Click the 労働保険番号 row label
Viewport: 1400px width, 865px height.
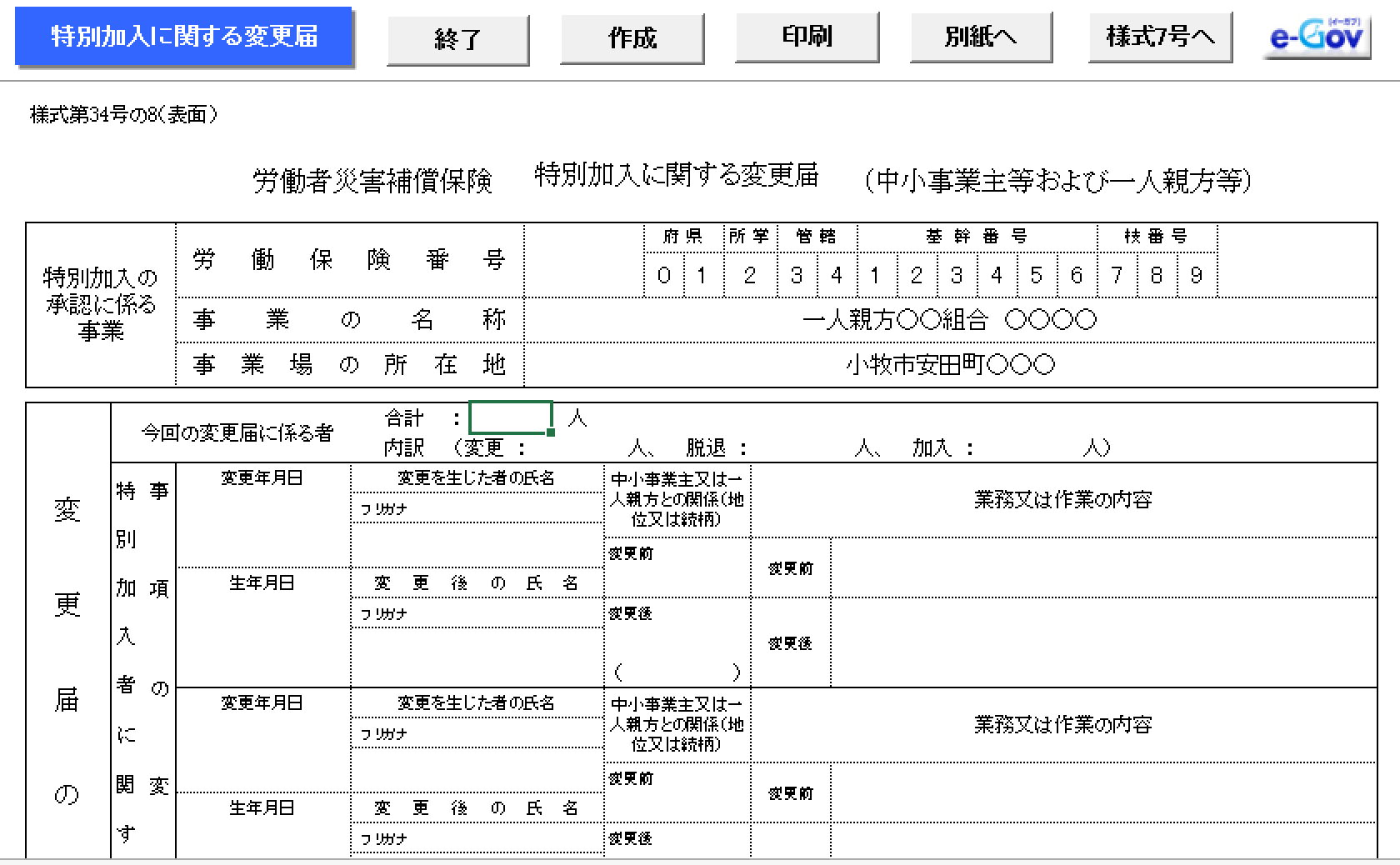click(350, 260)
